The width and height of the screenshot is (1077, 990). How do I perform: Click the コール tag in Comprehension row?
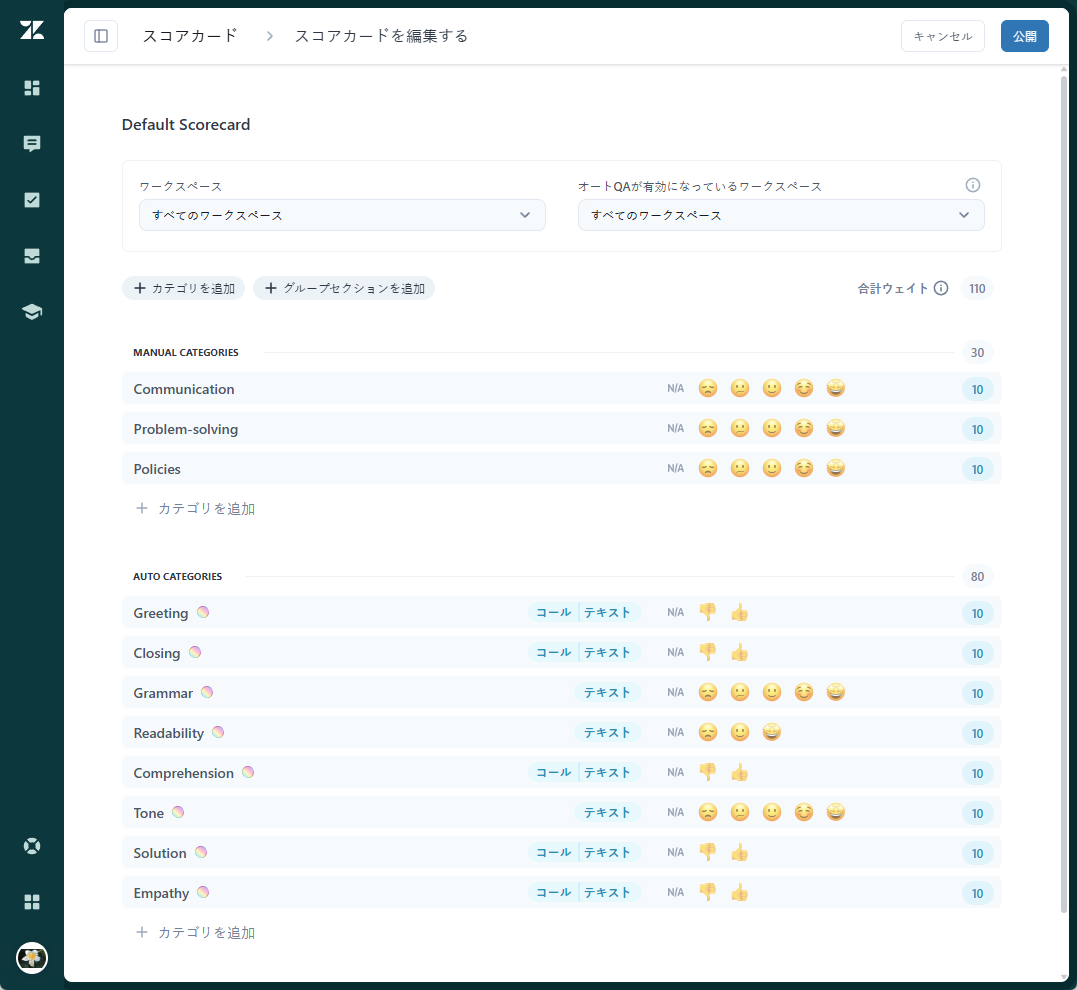(554, 772)
